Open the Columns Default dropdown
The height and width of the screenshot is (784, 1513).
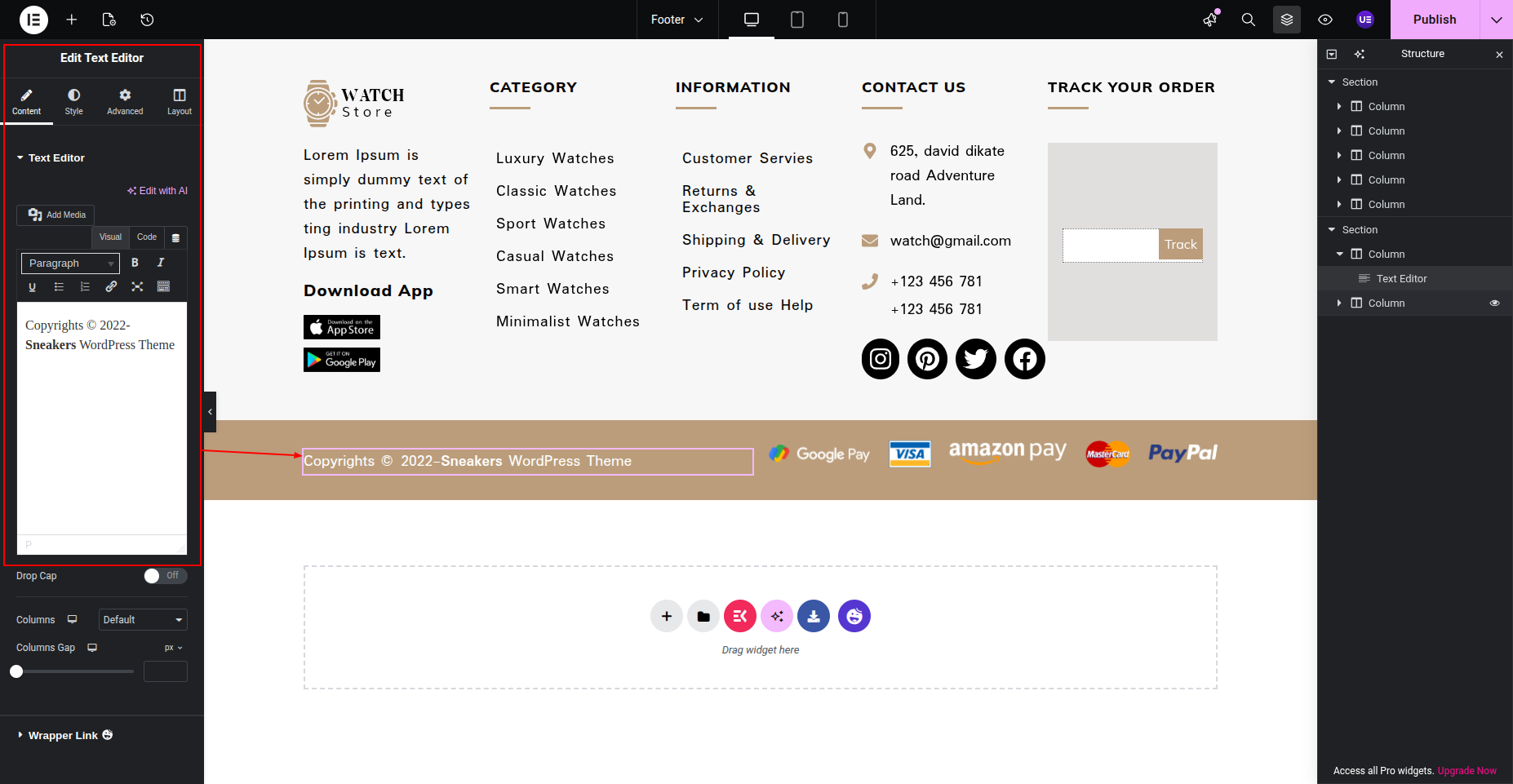(143, 620)
